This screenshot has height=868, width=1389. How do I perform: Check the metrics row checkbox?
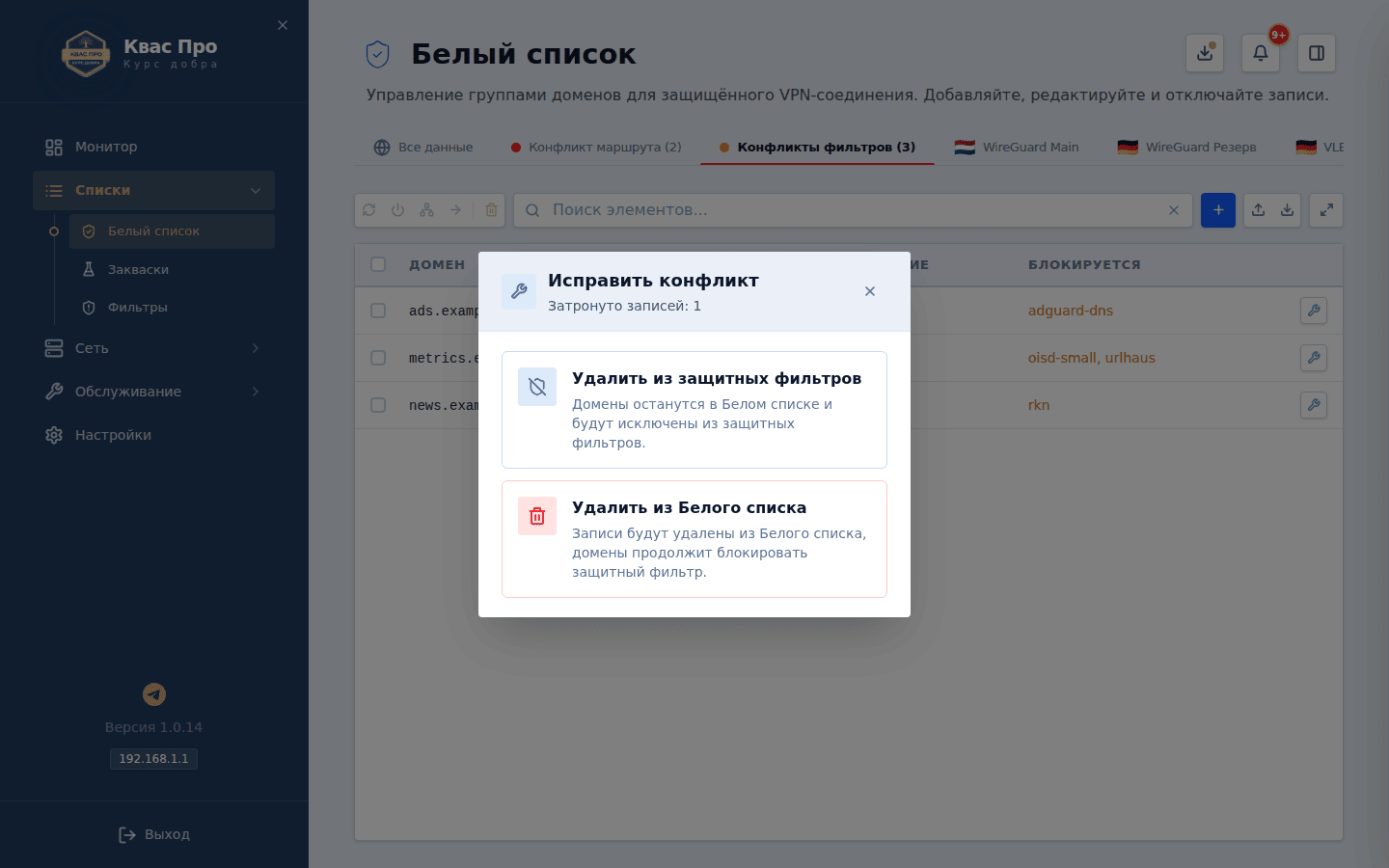pyautogui.click(x=378, y=358)
